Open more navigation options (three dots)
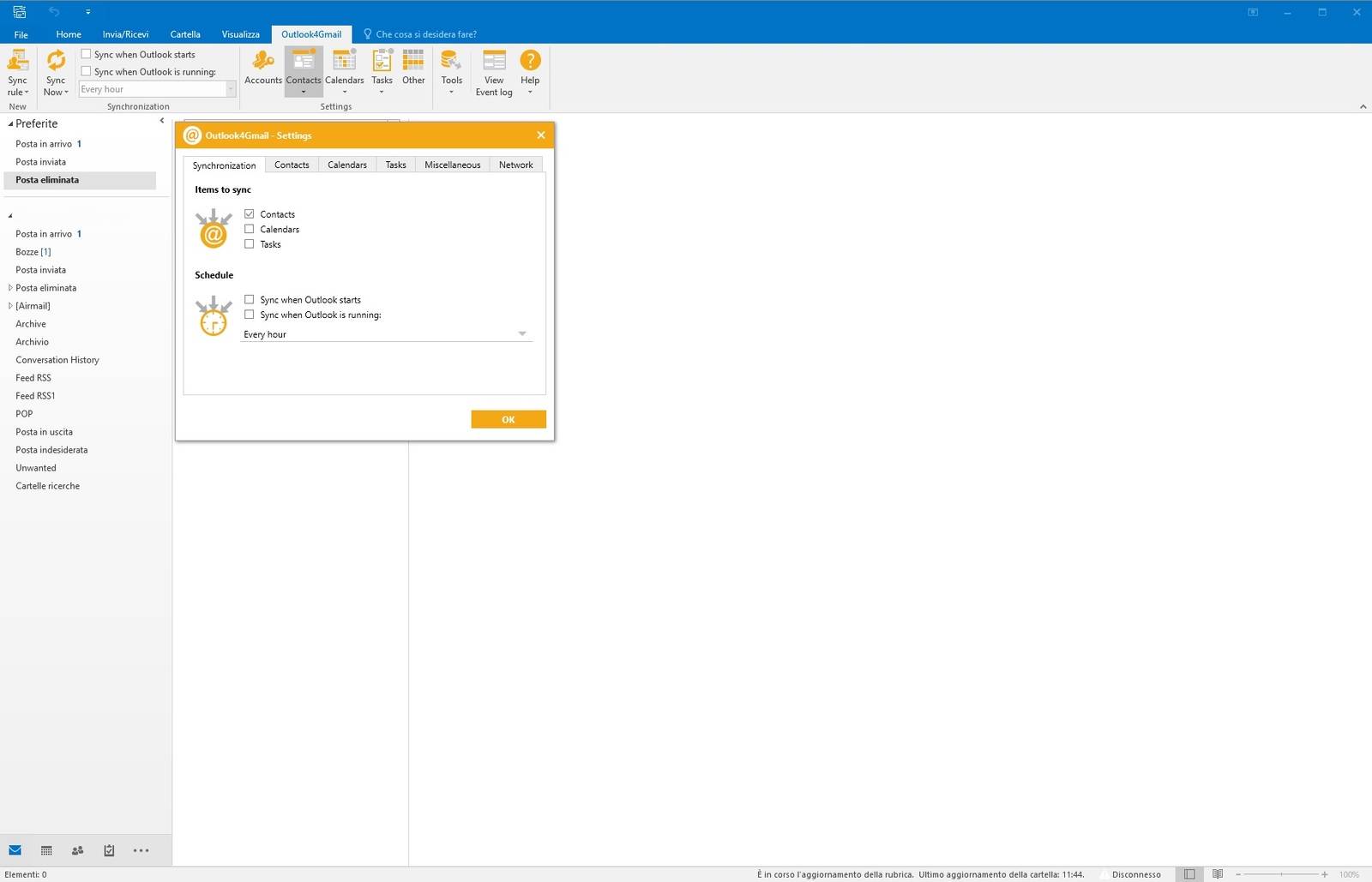The image size is (1372, 882). coord(141,850)
